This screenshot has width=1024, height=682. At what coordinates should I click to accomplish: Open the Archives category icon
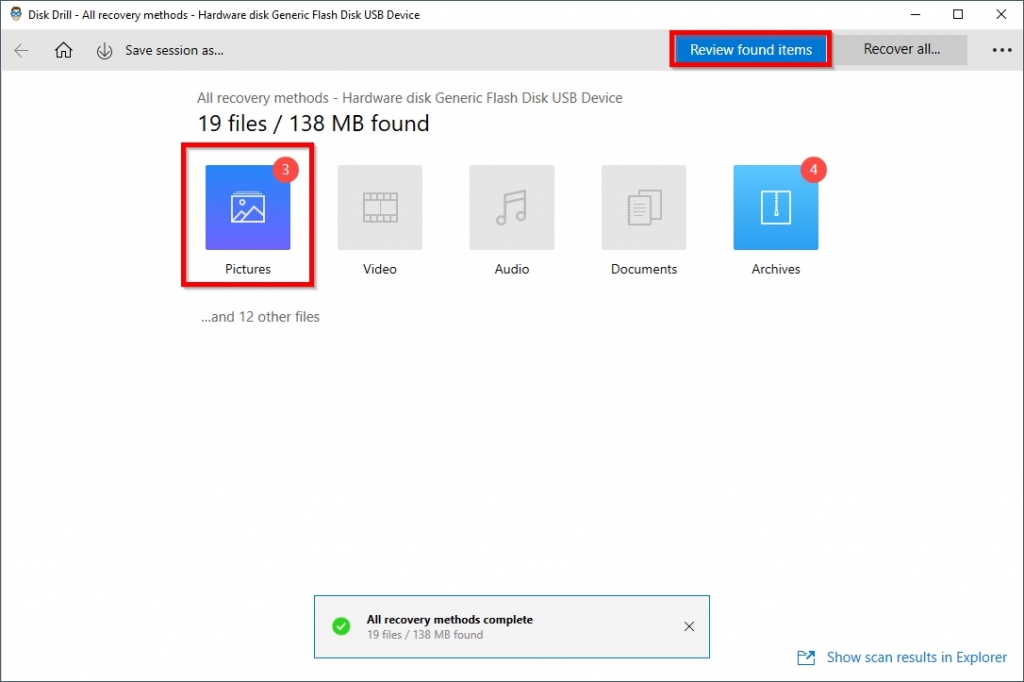tap(775, 208)
